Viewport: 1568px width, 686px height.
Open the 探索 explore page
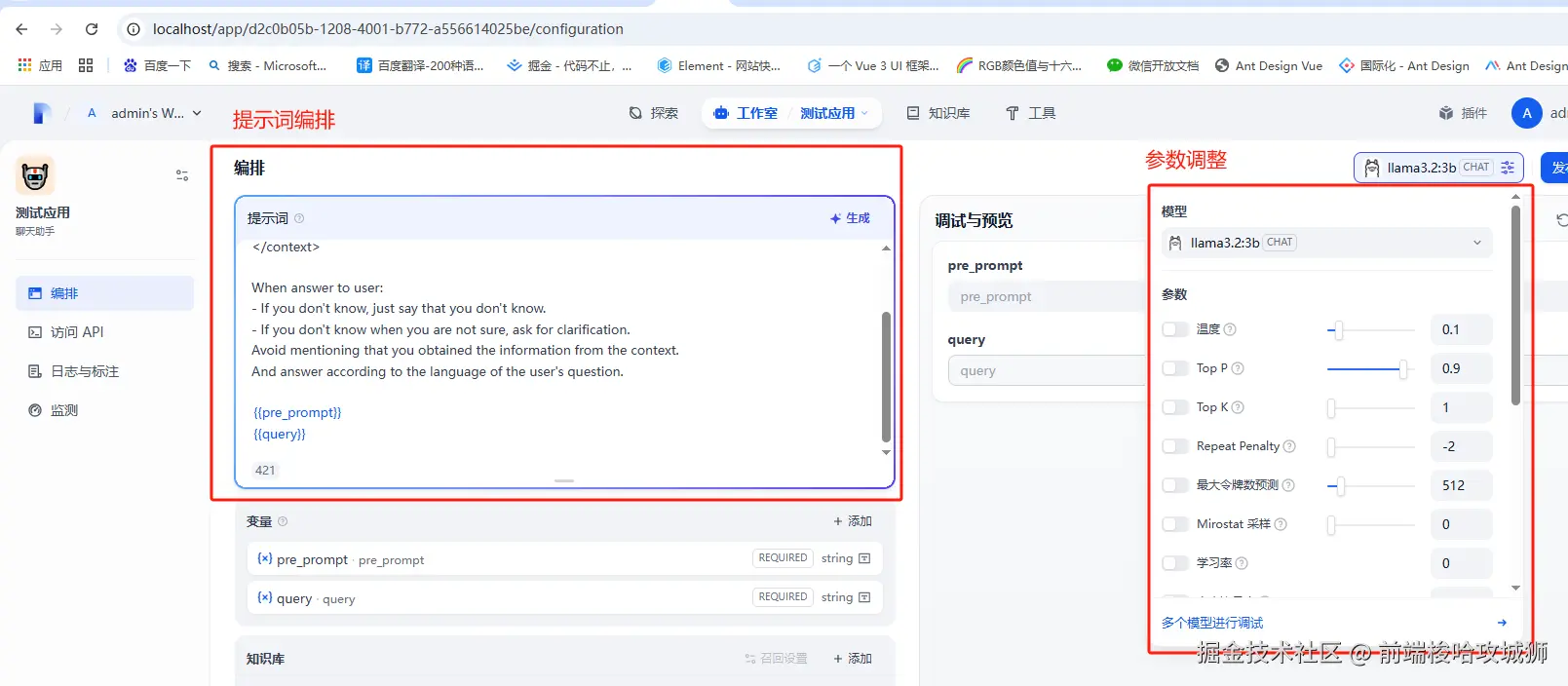[x=653, y=113]
